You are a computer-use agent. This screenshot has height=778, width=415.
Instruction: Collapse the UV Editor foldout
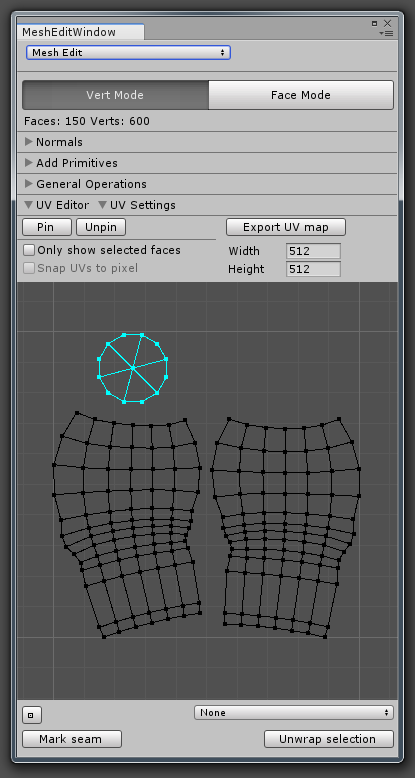coord(57,205)
